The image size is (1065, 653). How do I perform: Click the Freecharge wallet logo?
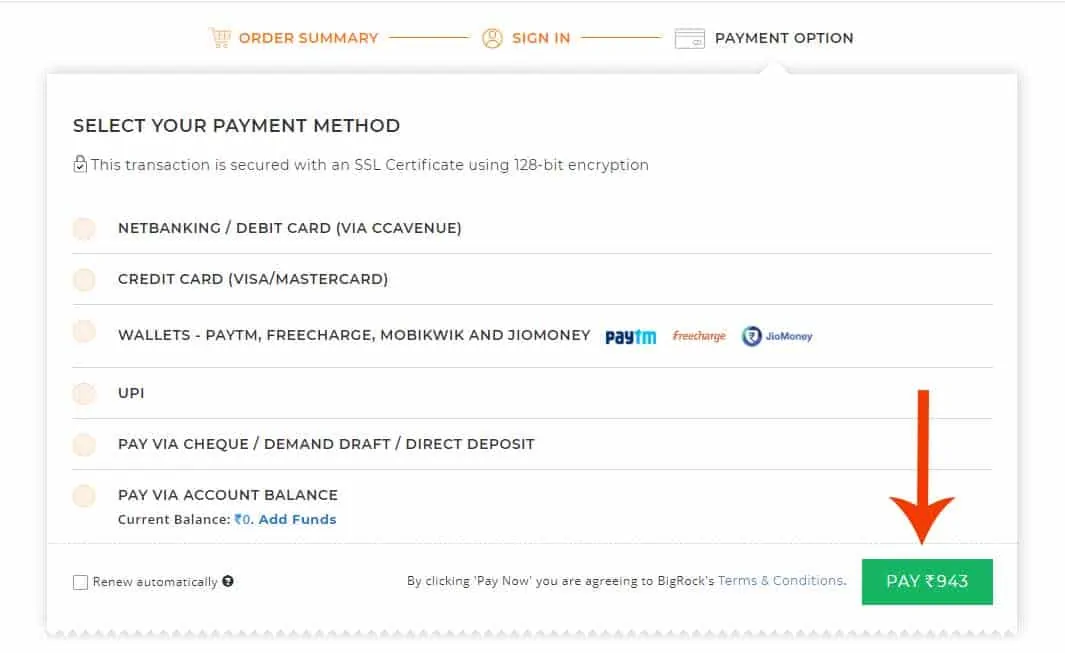click(x=699, y=336)
